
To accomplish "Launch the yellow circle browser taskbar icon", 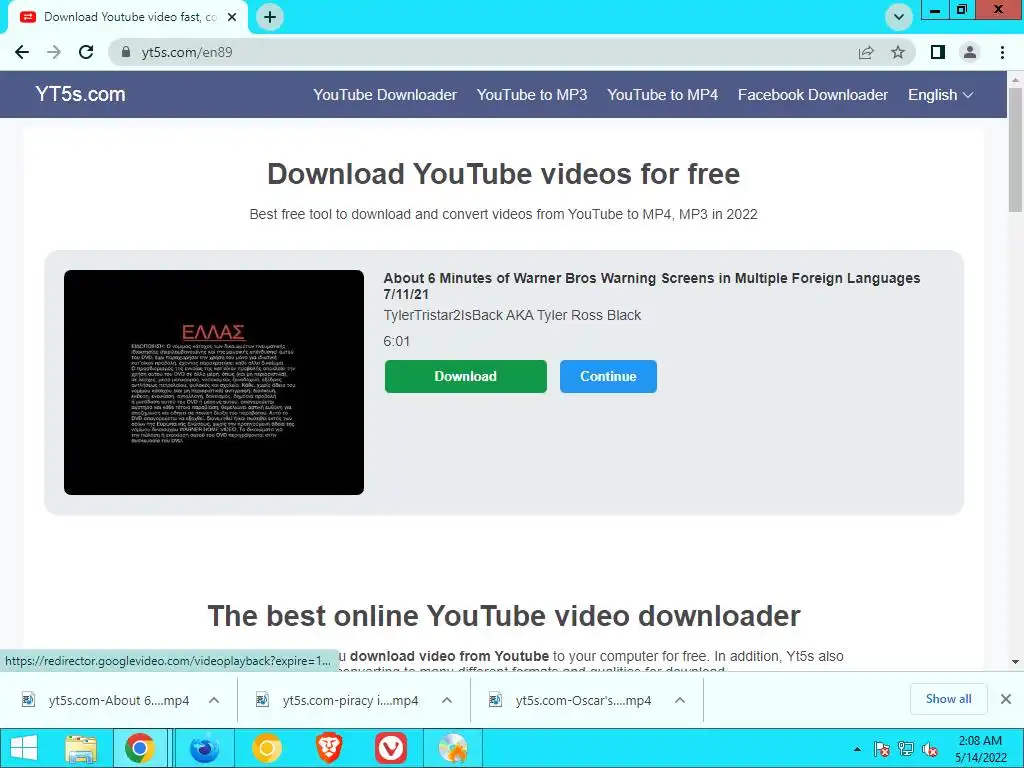I will tap(266, 748).
